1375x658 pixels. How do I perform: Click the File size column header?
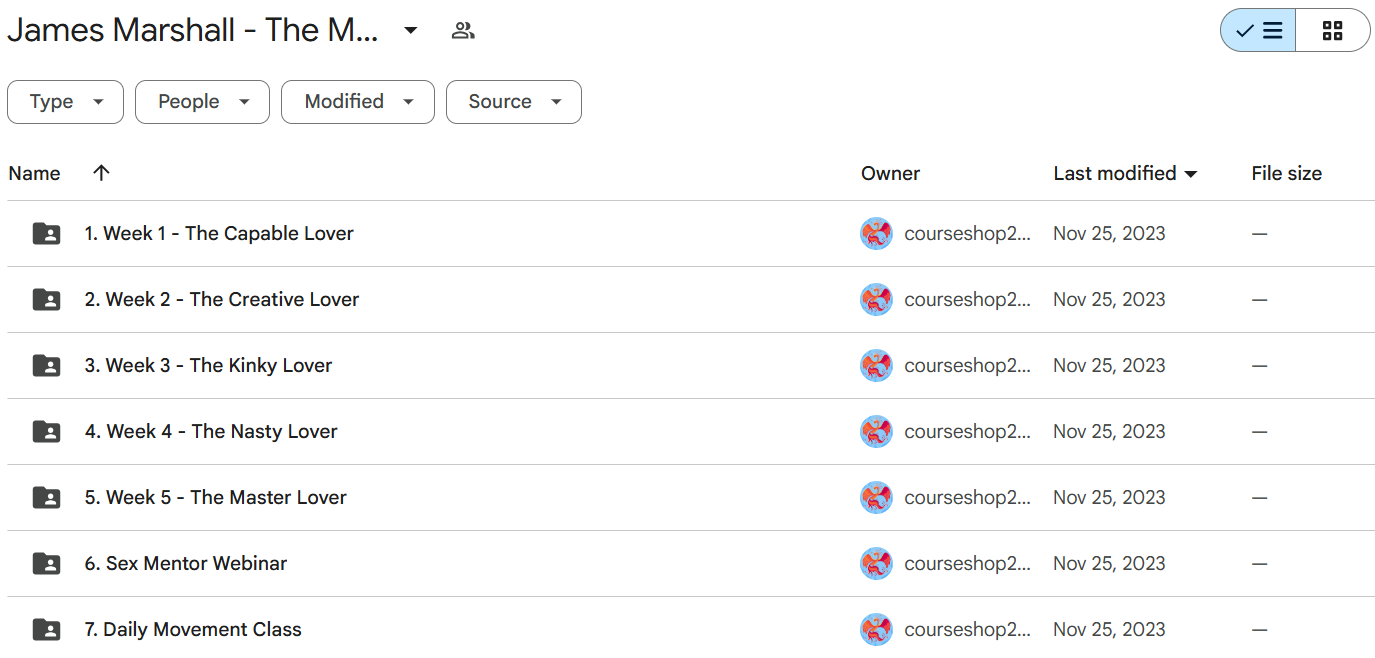1286,173
